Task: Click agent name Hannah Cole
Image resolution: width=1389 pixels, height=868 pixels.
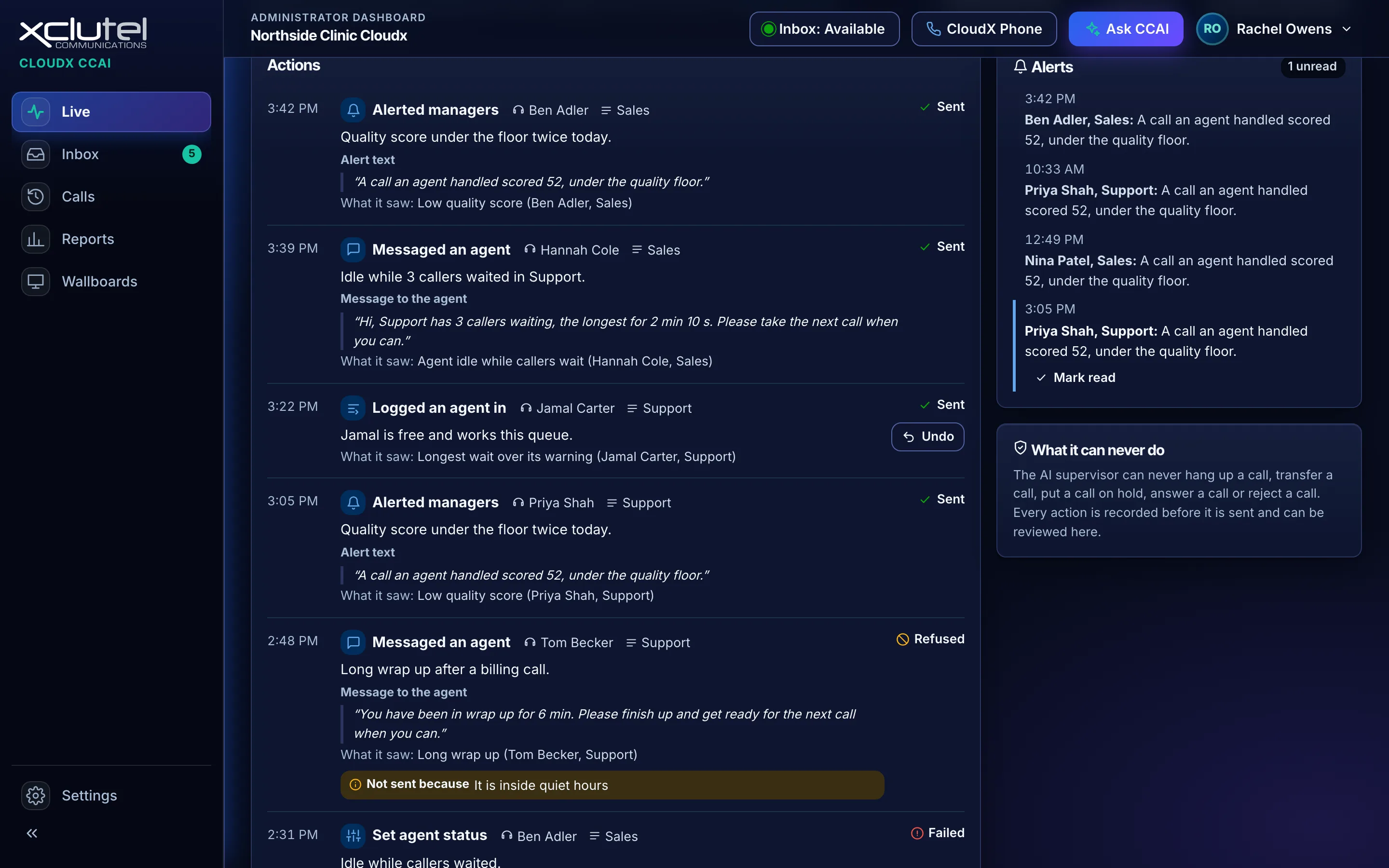Action: point(580,250)
